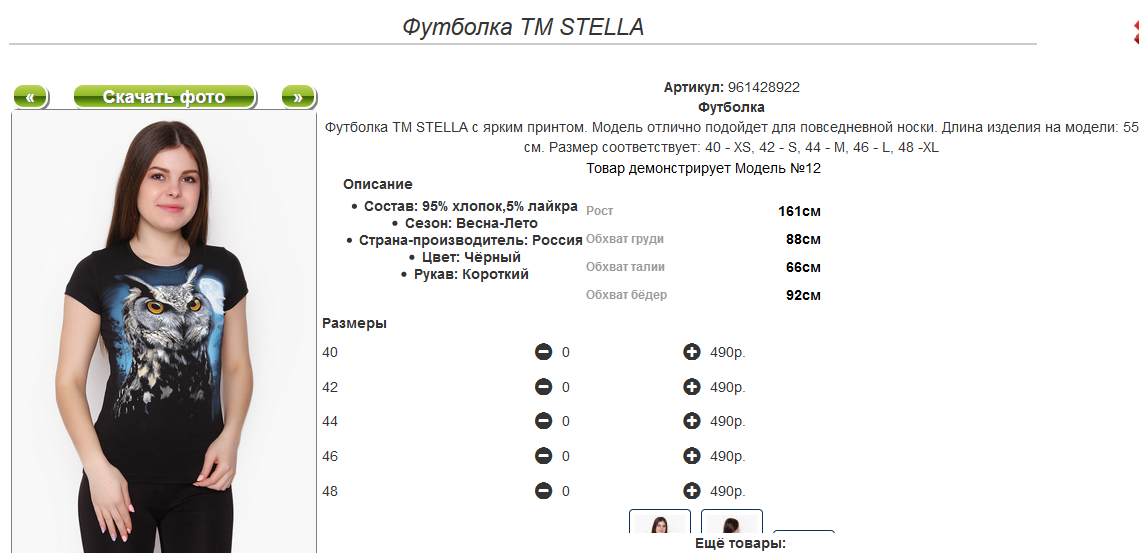The image size is (1139, 553).
Task: Click the Ещё товары: heading
Action: (740, 544)
